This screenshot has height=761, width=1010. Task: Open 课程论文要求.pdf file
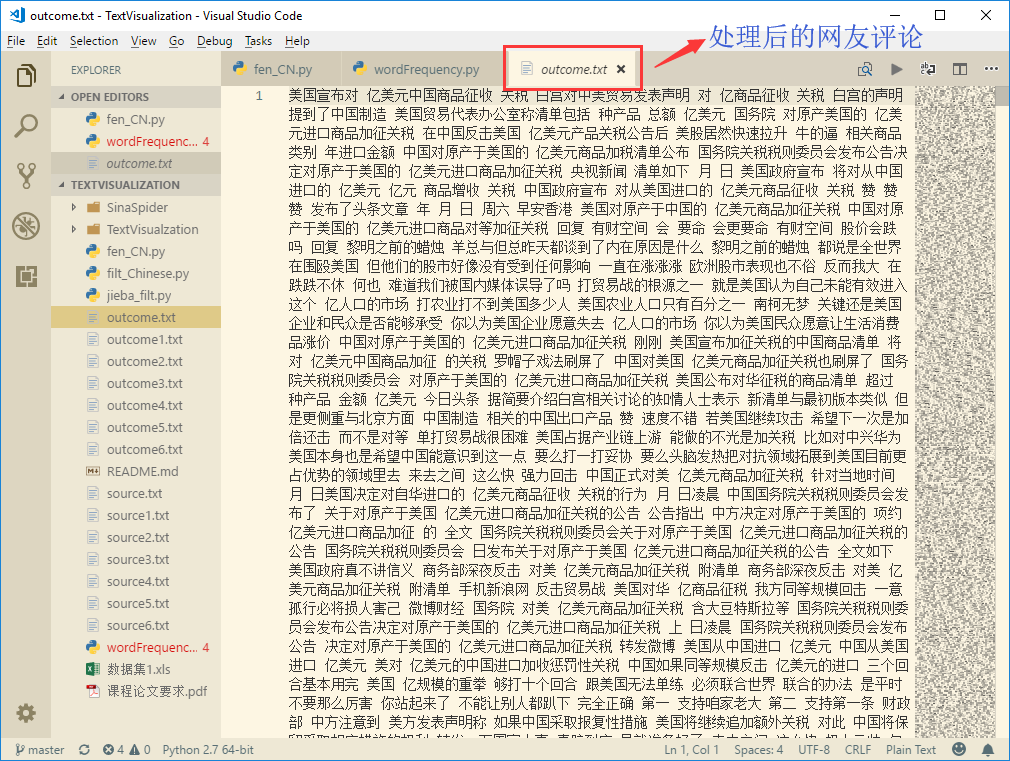point(136,691)
